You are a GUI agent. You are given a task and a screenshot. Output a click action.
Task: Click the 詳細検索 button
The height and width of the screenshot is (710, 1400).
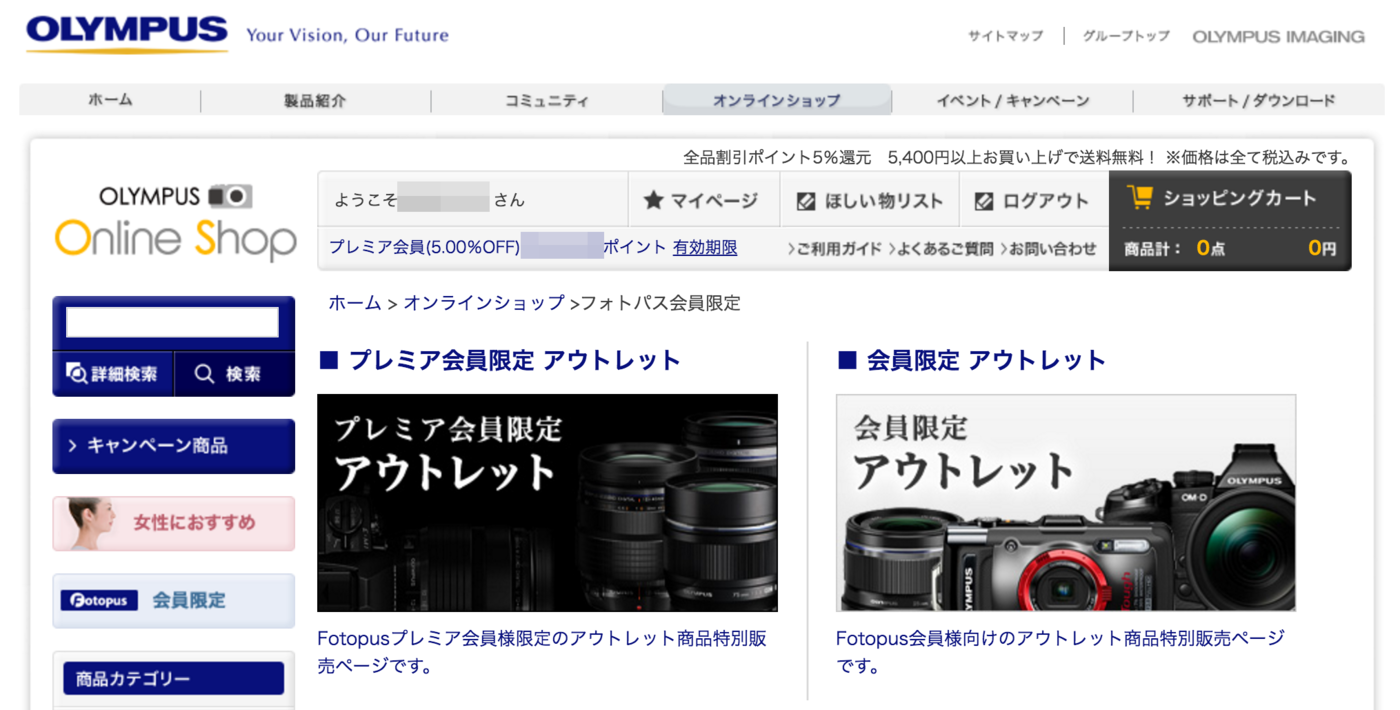tap(113, 374)
